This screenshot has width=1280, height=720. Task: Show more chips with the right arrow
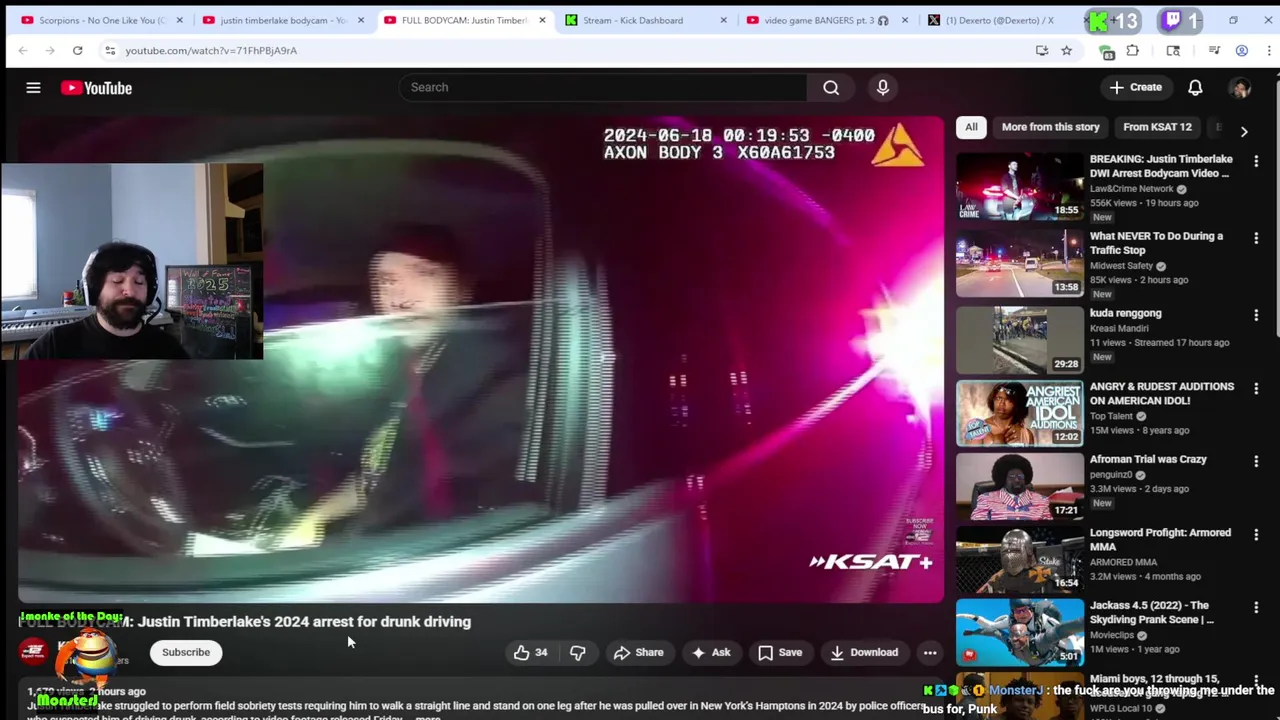[x=1244, y=131]
